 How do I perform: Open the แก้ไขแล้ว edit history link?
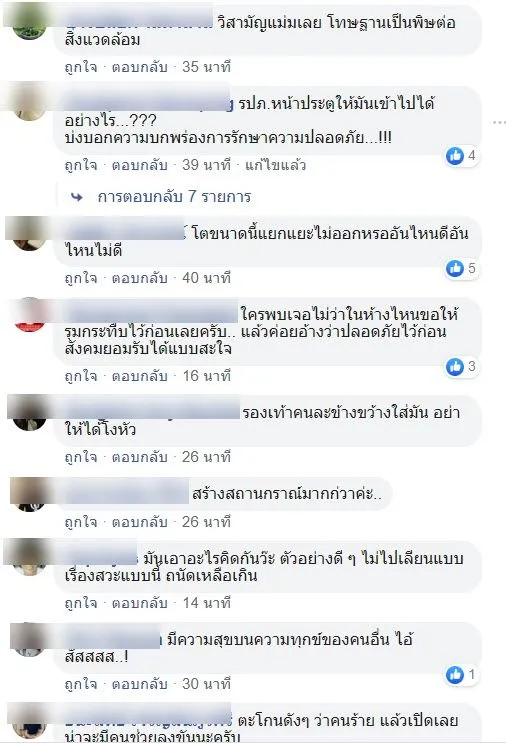point(275,165)
